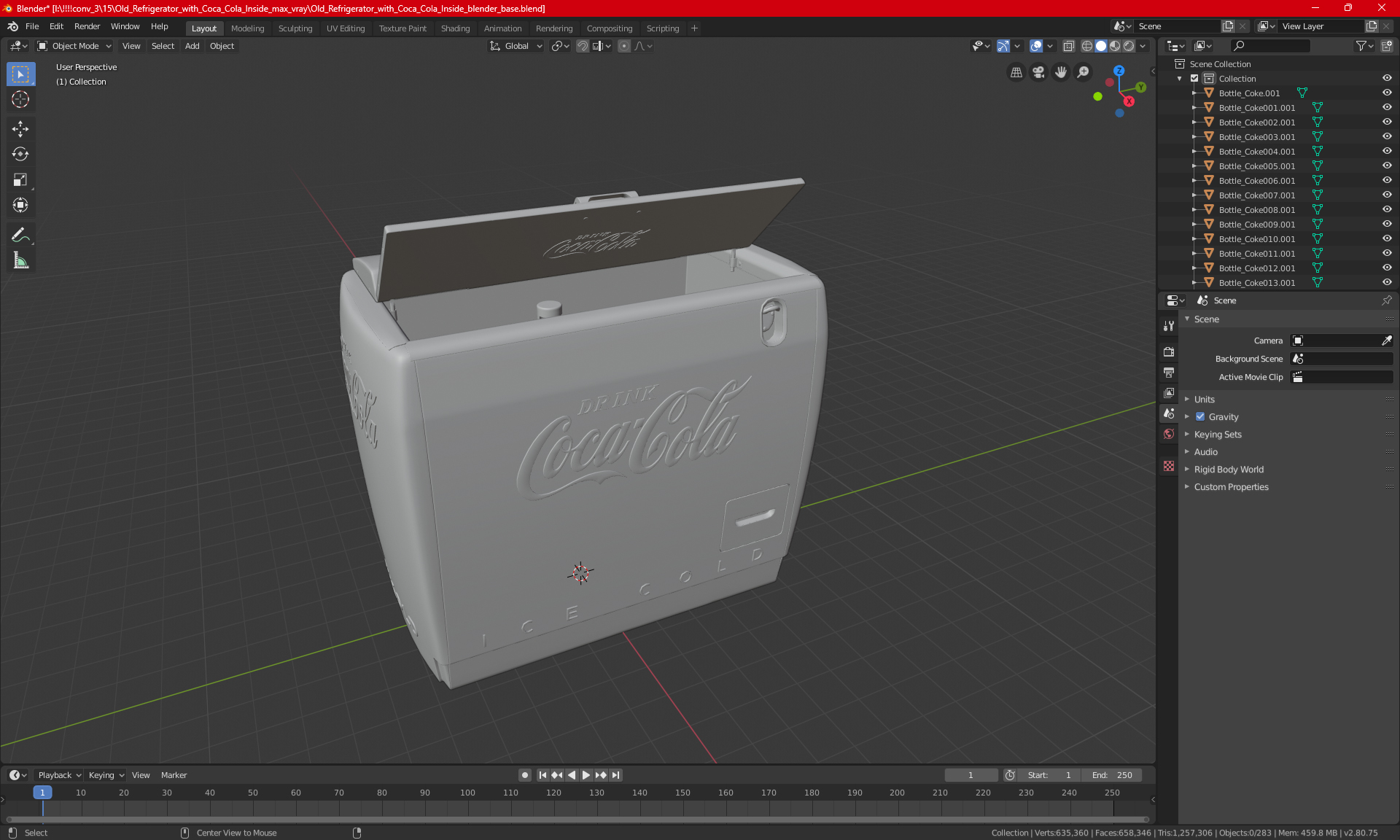This screenshot has width=1400, height=840.
Task: Click the pan view hand icon
Action: 1061,72
